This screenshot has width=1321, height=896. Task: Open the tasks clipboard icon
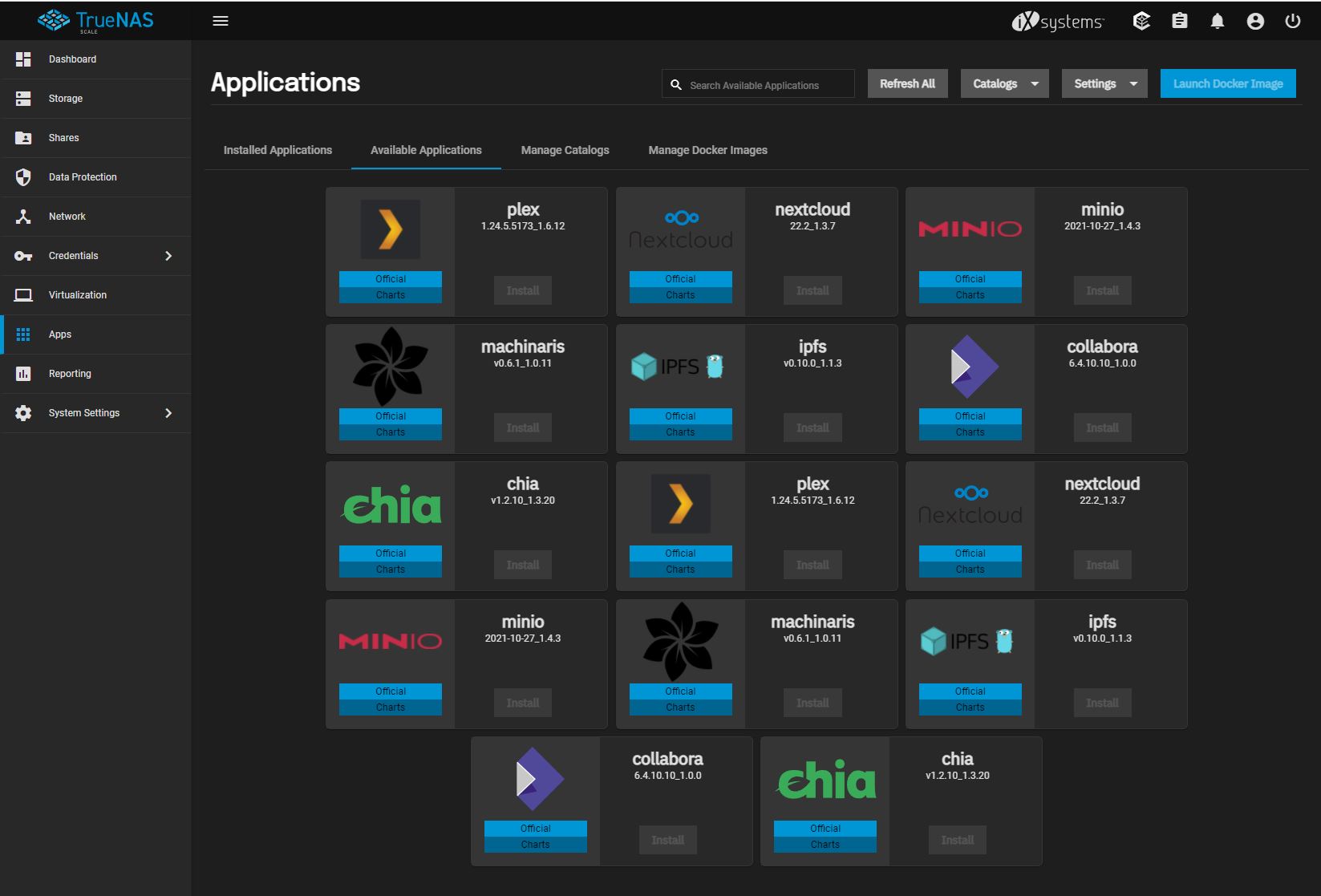[1179, 21]
